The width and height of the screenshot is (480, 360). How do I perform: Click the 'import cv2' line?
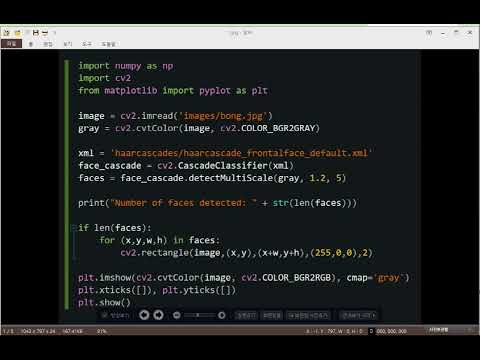click(104, 78)
